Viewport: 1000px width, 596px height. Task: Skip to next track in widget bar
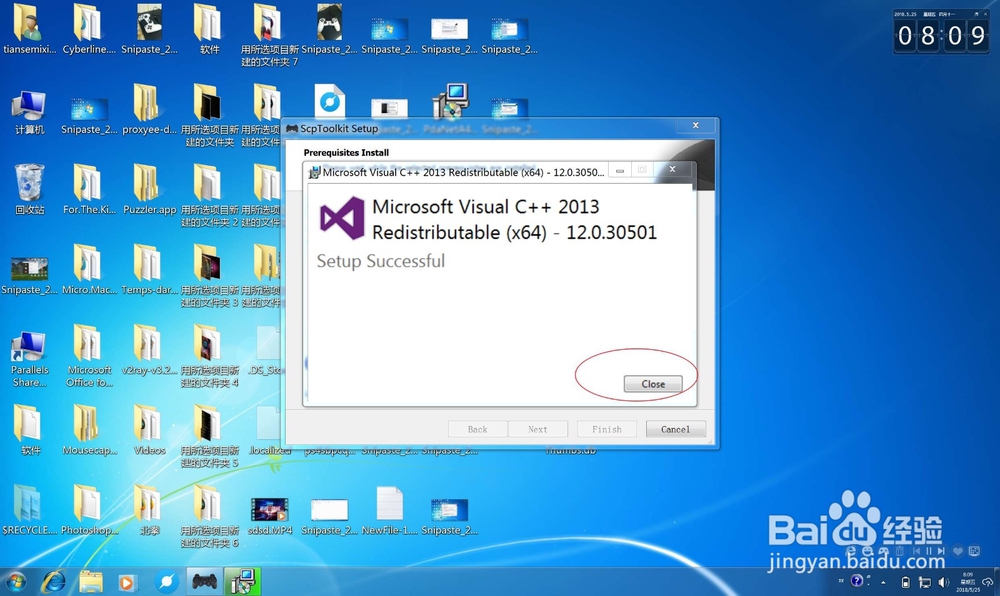[x=941, y=551]
